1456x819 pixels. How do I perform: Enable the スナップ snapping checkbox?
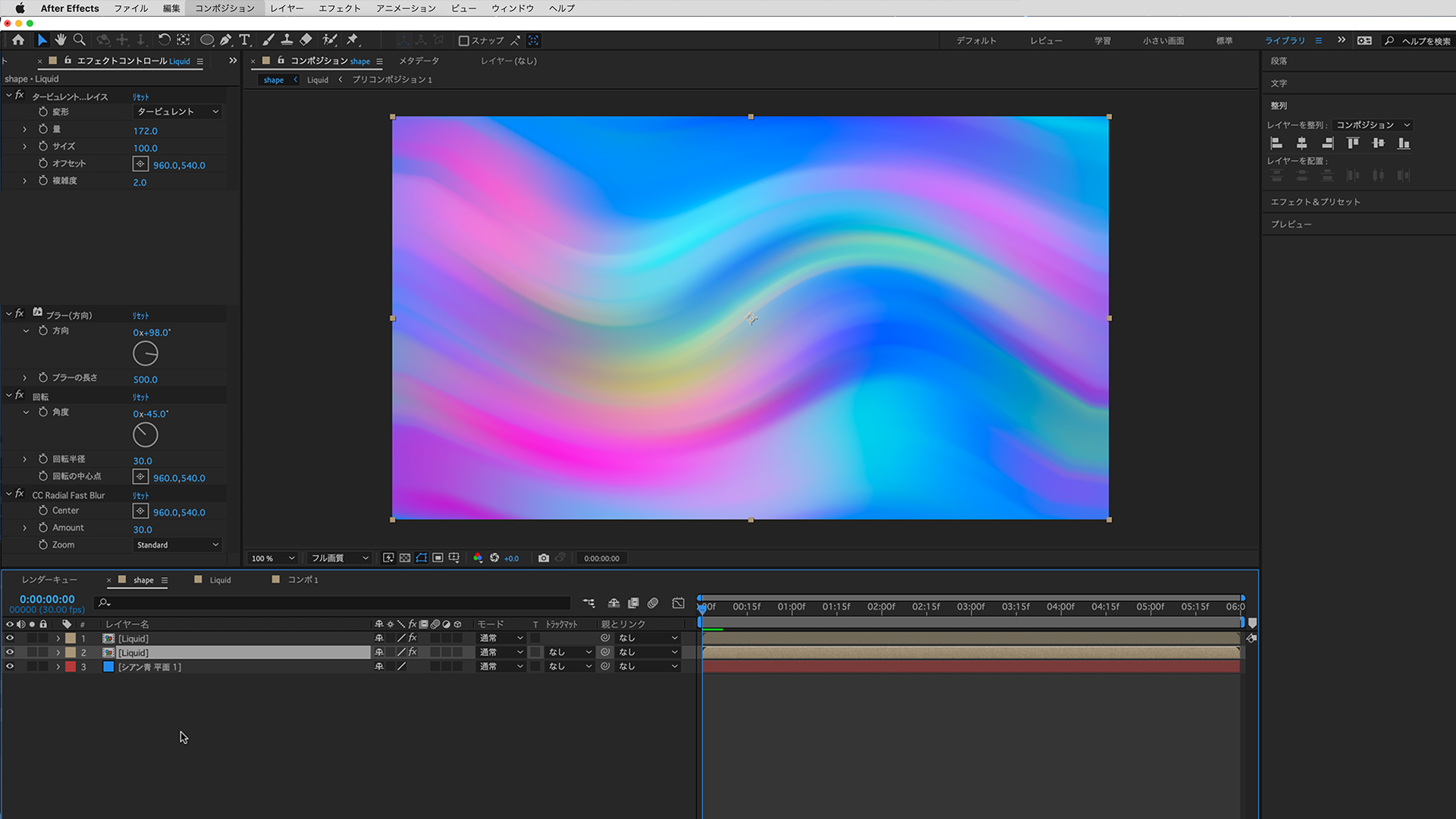[463, 41]
